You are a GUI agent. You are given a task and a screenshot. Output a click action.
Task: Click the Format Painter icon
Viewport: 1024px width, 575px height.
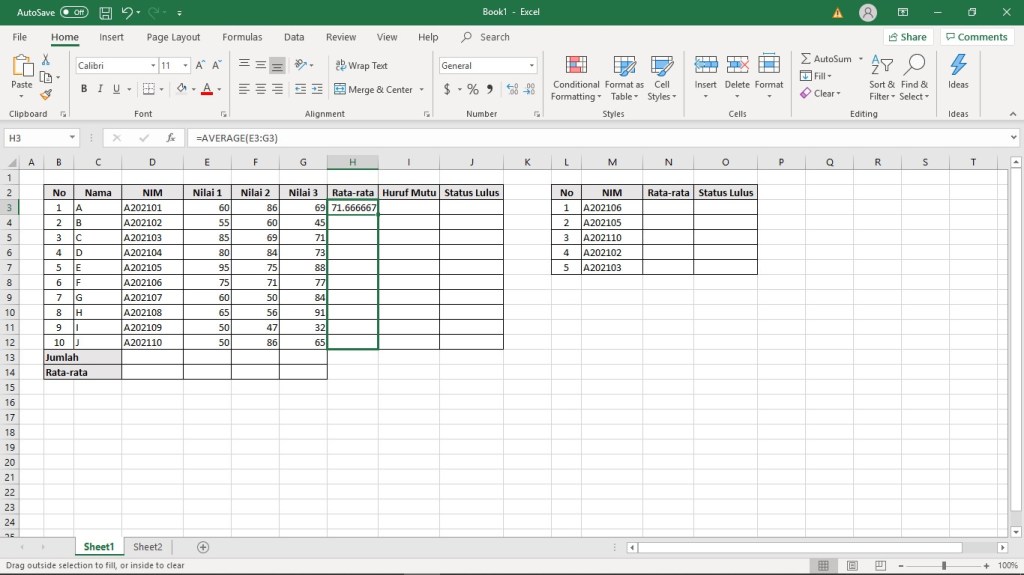(x=45, y=95)
